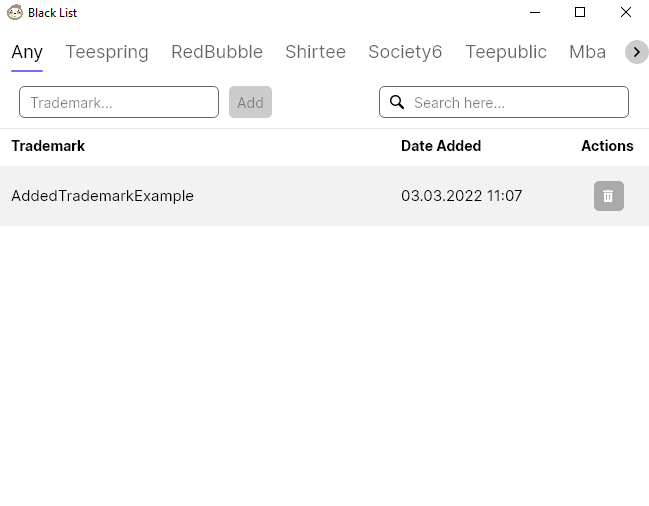
Task: Sort by the Trademark column header
Action: click(x=48, y=146)
